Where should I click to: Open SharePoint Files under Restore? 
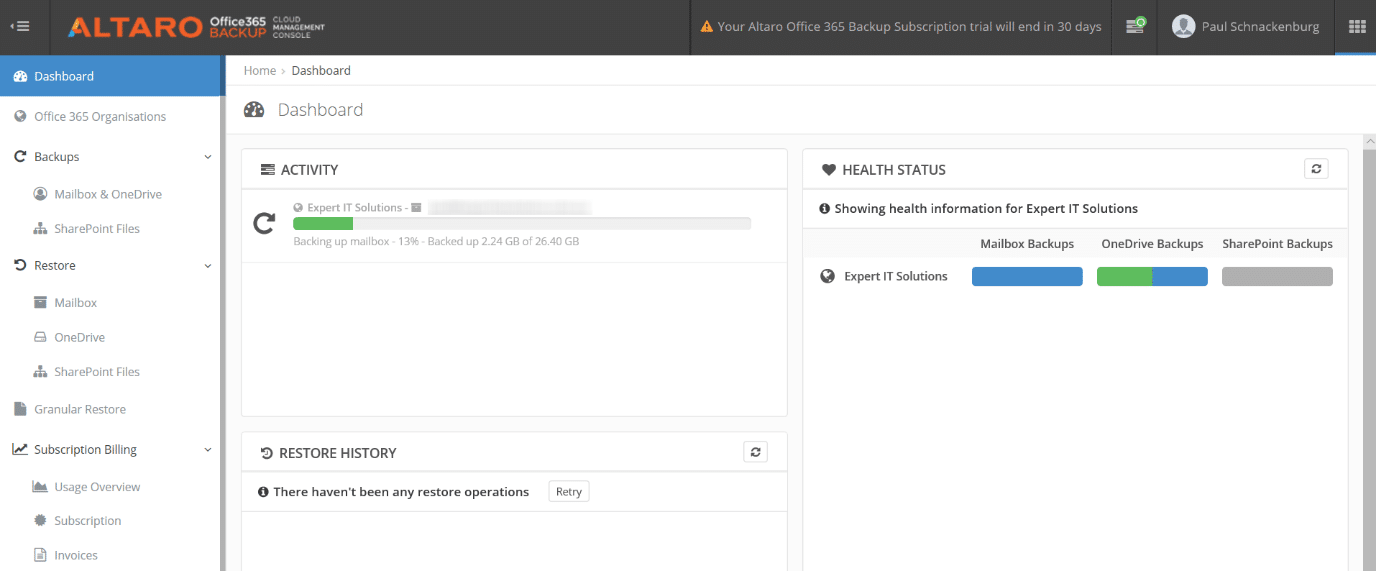click(97, 372)
